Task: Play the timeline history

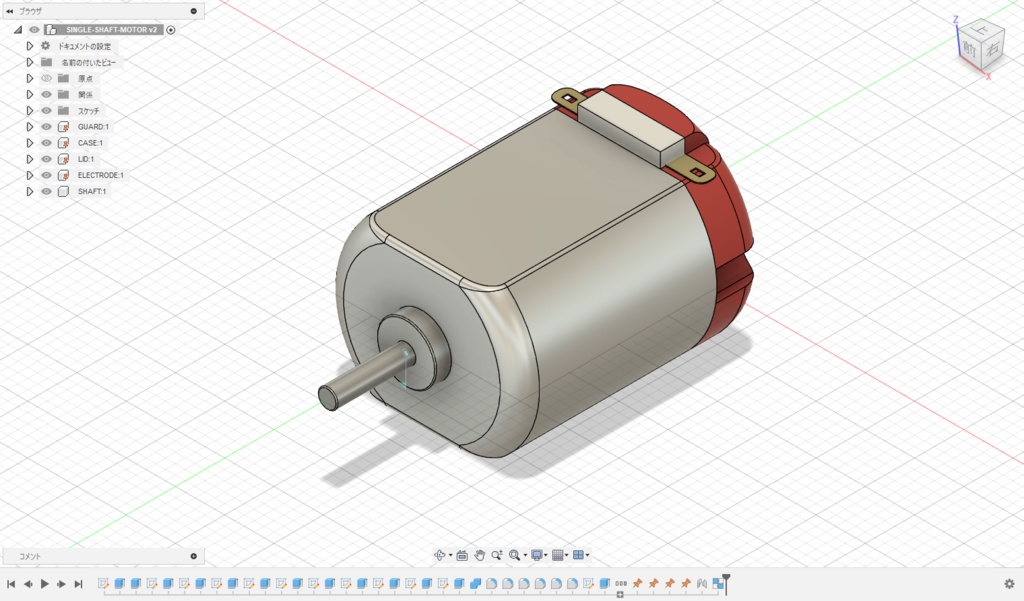Action: 44,583
